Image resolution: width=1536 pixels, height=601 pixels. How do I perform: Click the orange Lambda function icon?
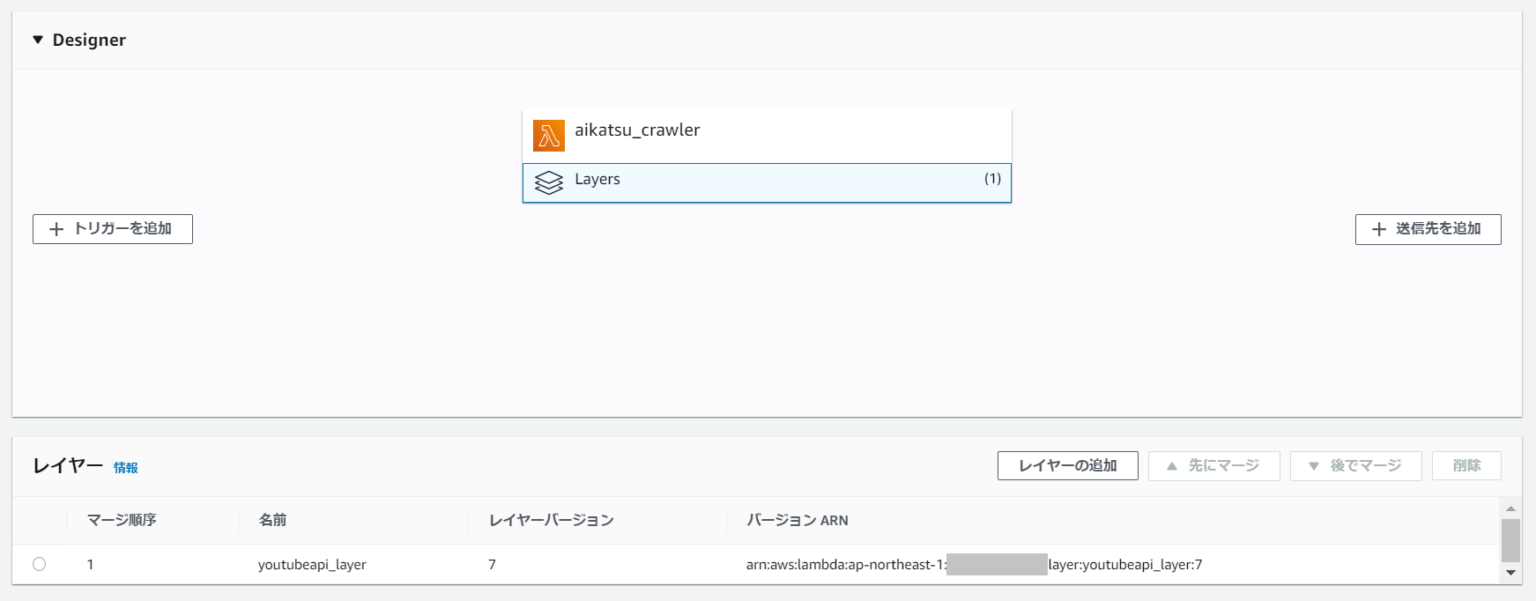[549, 135]
